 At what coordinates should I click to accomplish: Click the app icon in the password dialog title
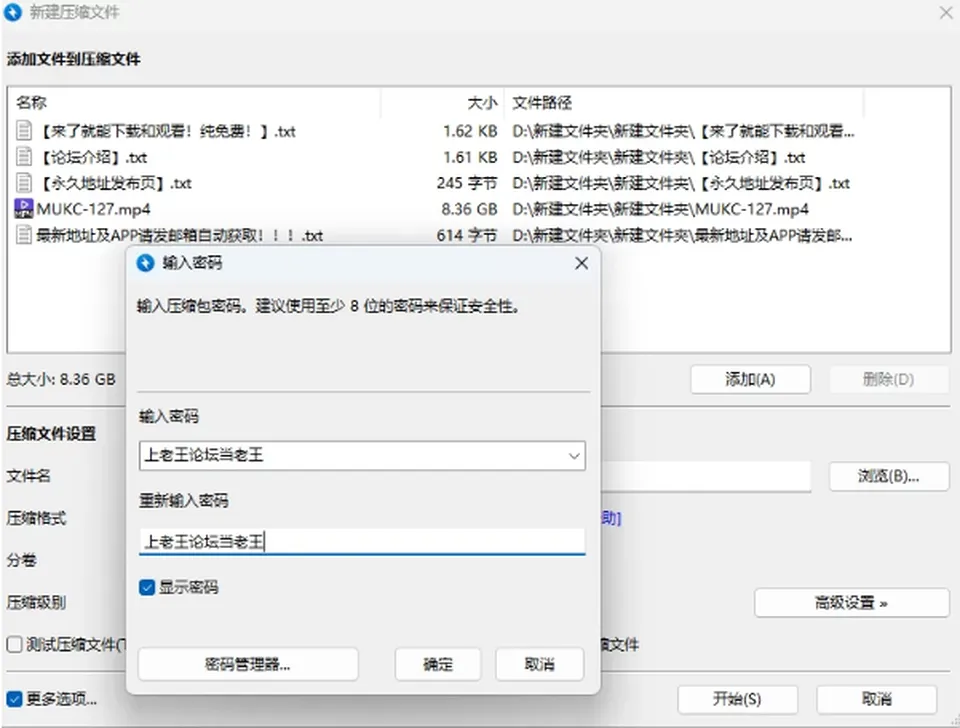tap(146, 263)
